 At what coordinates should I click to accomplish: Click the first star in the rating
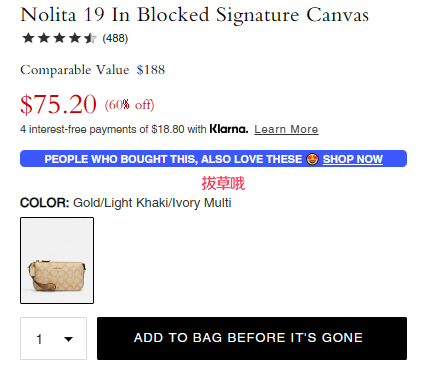coord(28,38)
